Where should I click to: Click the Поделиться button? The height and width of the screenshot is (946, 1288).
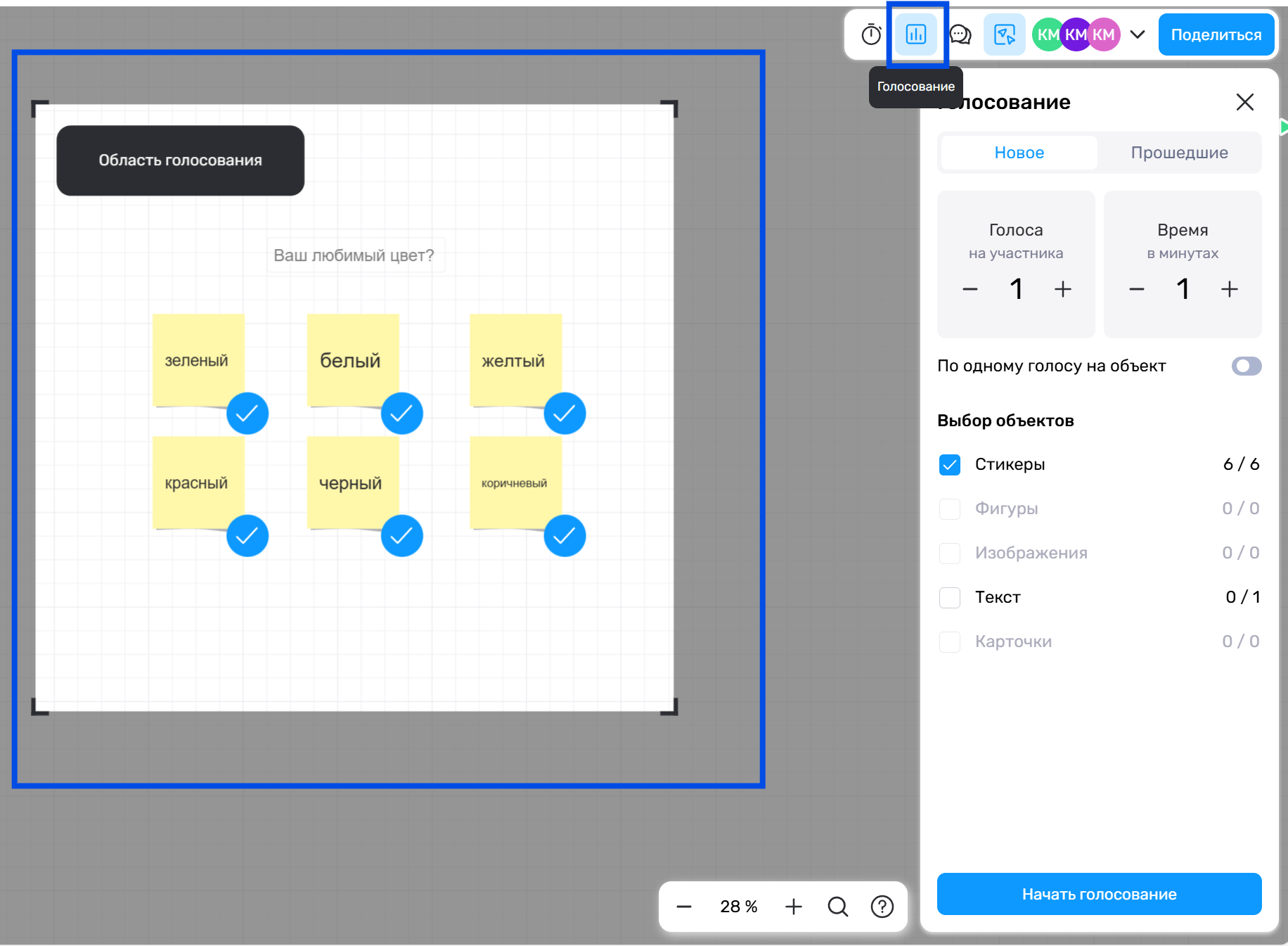coord(1216,34)
